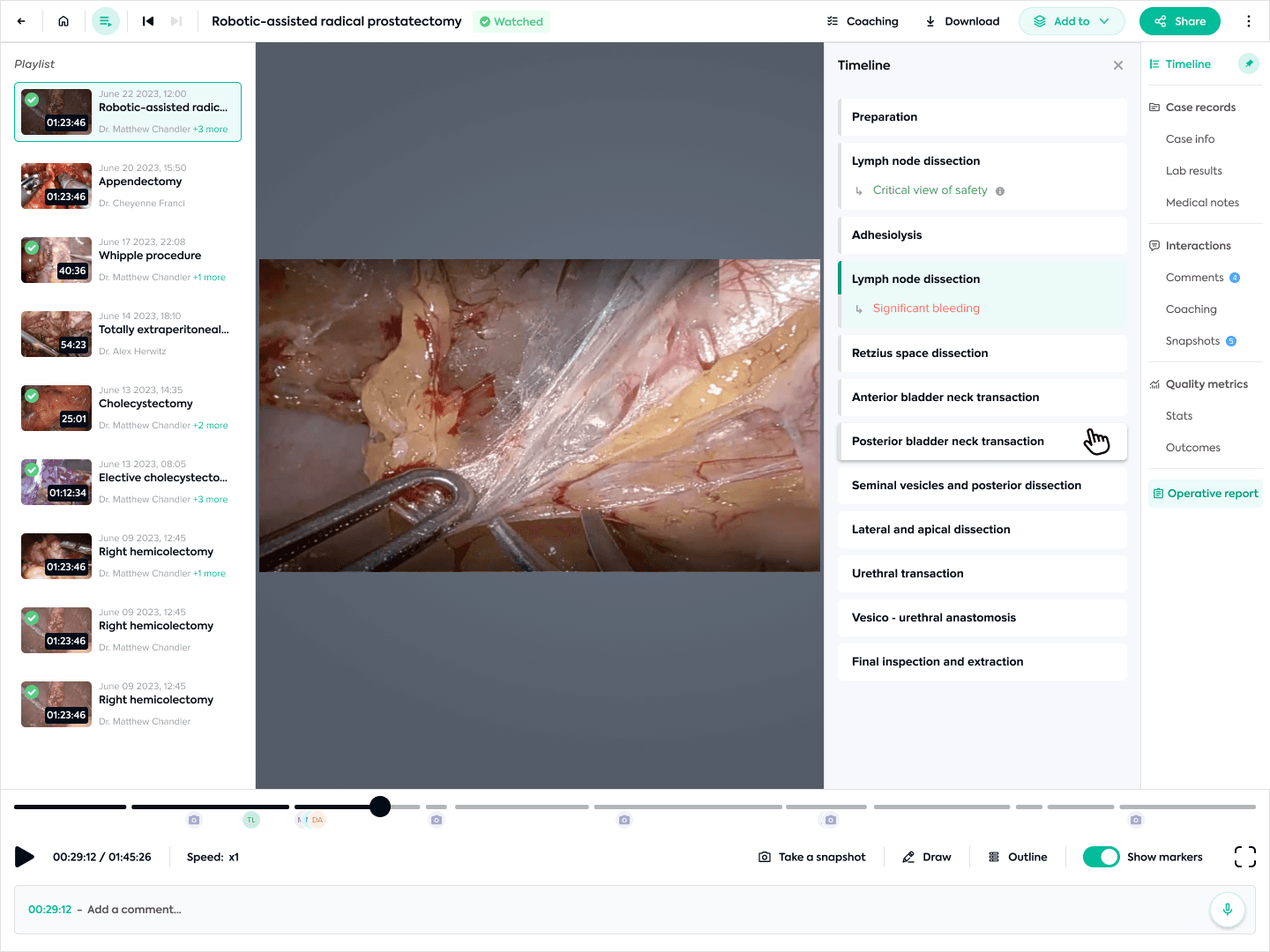
Task: Show +1 more on Whipple procedure
Action: tap(210, 278)
